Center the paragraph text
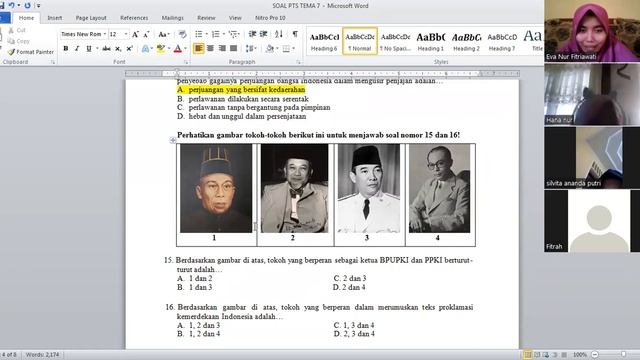Viewport: 640px width, 360px height. click(x=211, y=49)
